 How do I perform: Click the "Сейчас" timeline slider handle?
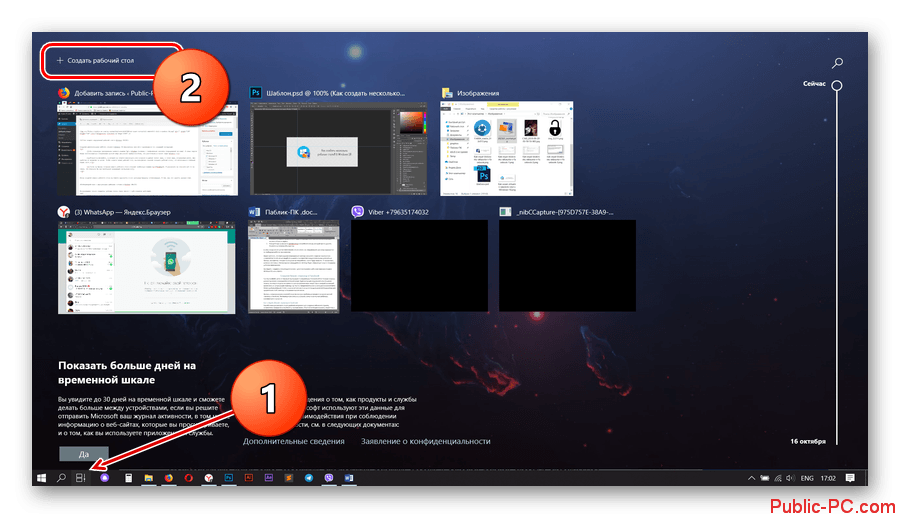tap(837, 87)
